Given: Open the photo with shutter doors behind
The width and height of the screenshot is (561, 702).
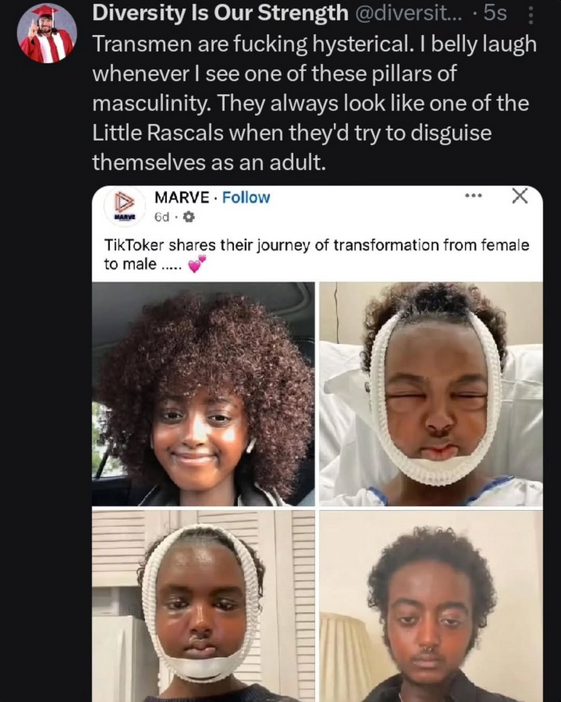Looking at the screenshot, I should click(x=203, y=606).
